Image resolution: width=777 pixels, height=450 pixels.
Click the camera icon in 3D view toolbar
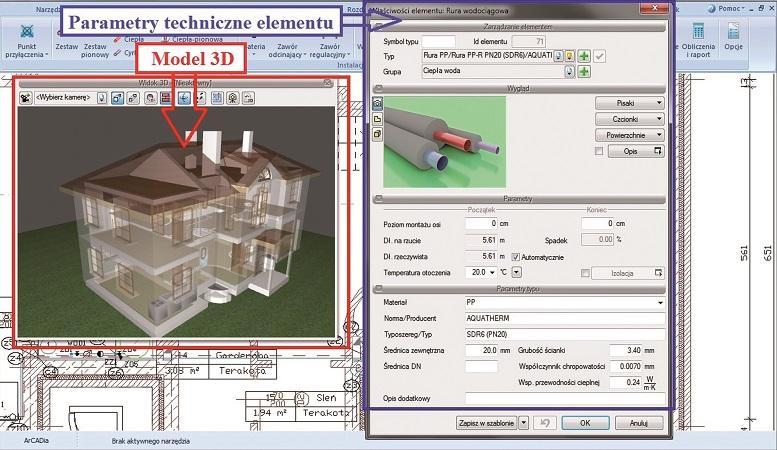(26, 98)
